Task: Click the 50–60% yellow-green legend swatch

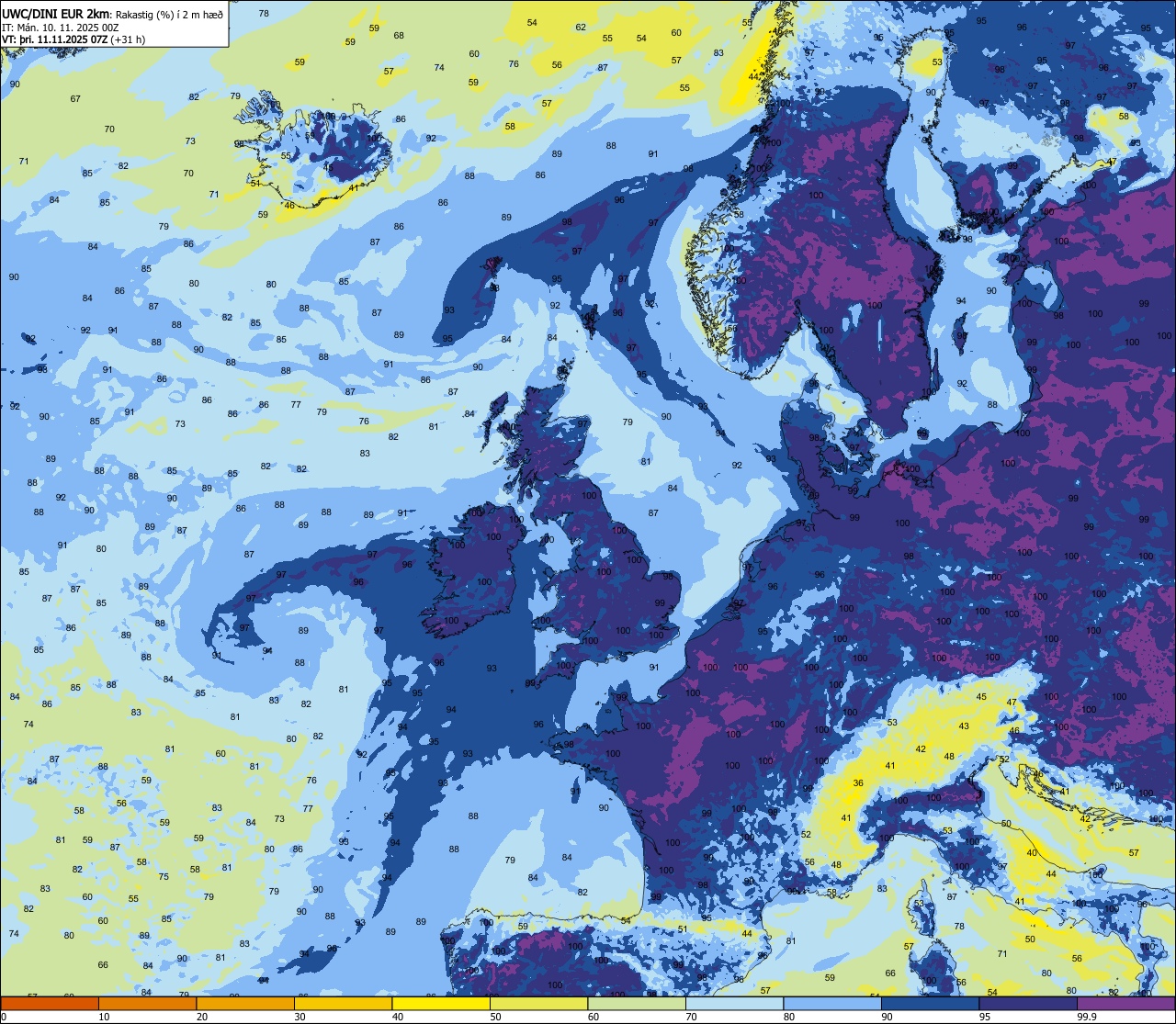Action: click(x=538, y=1003)
